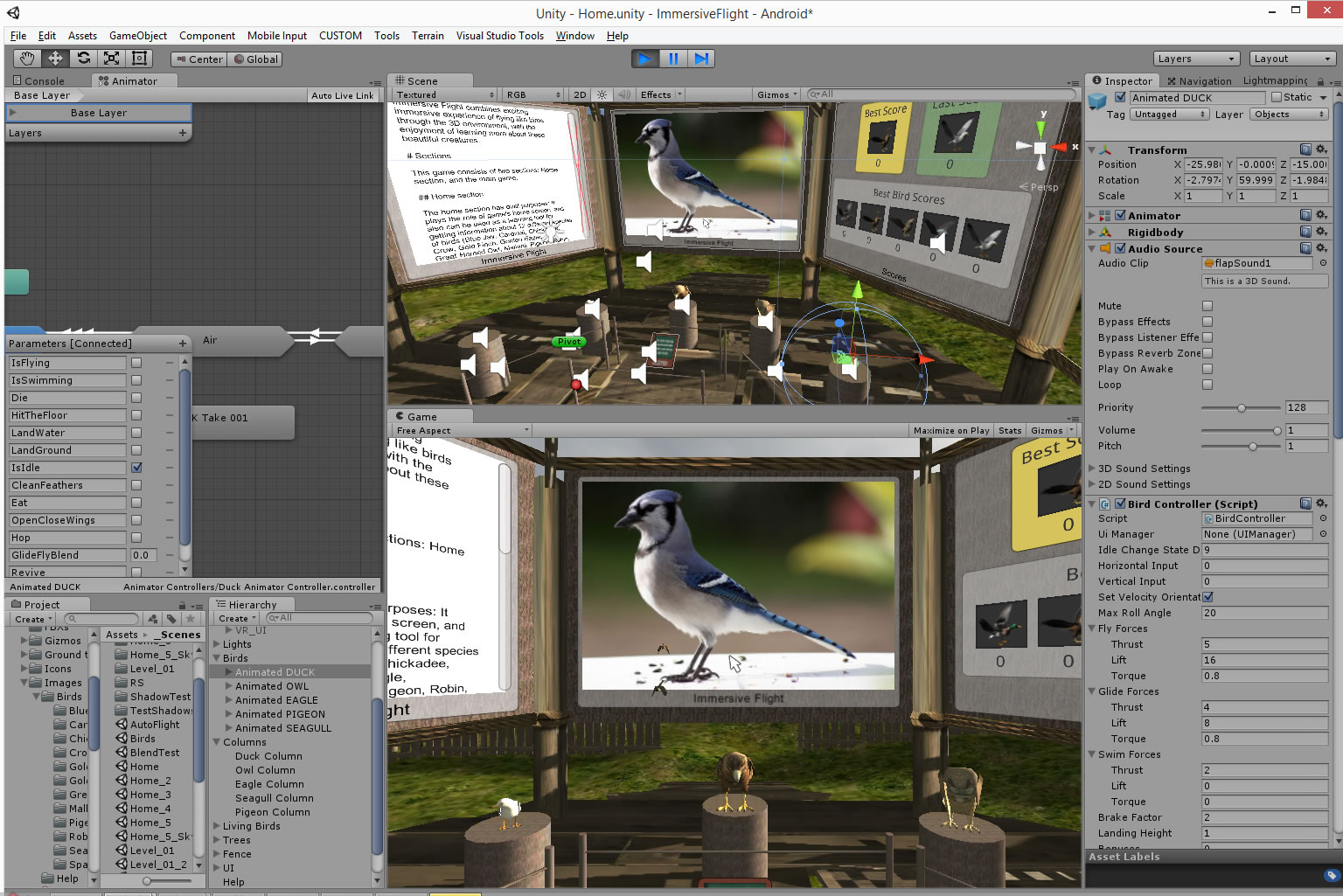Click the asset labels tag icon
Viewport: 1343px width, 896px height.
(x=1331, y=875)
